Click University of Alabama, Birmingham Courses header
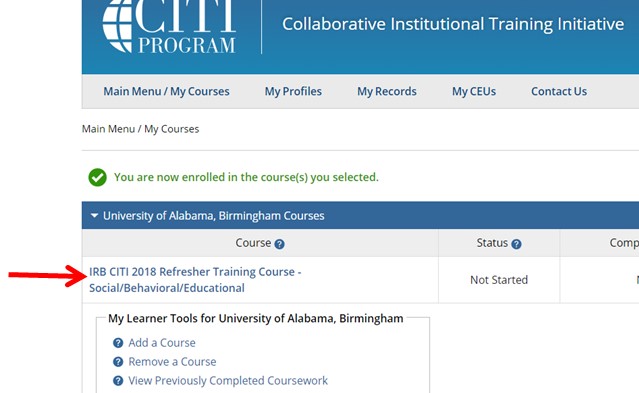639x393 pixels. click(214, 216)
